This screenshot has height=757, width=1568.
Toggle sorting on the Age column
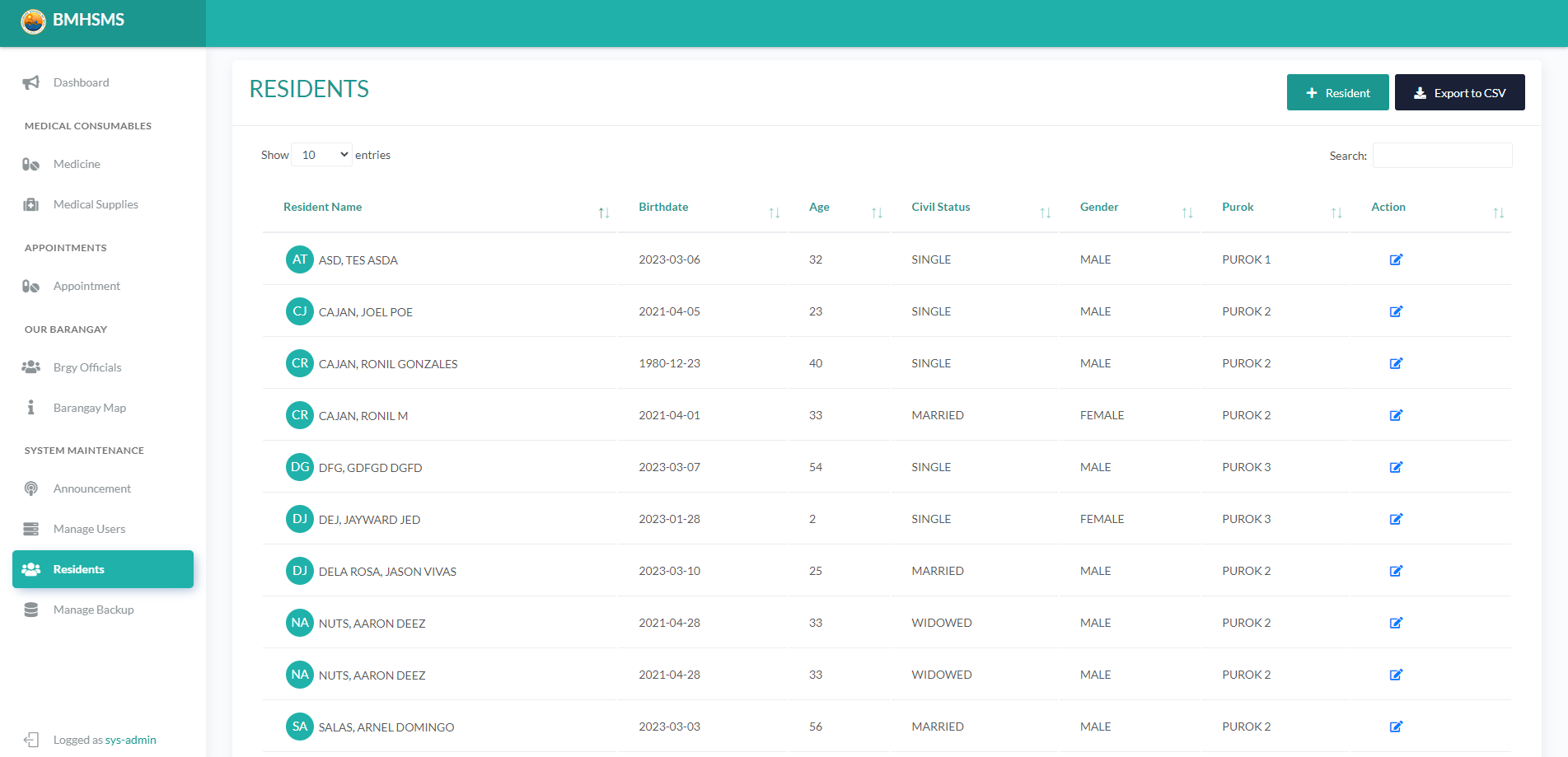point(877,212)
